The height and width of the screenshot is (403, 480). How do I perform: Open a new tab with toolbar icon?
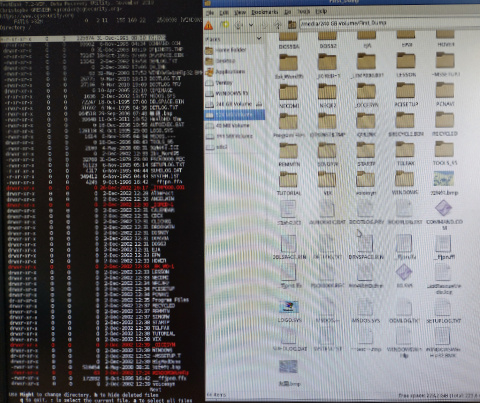click(x=226, y=25)
